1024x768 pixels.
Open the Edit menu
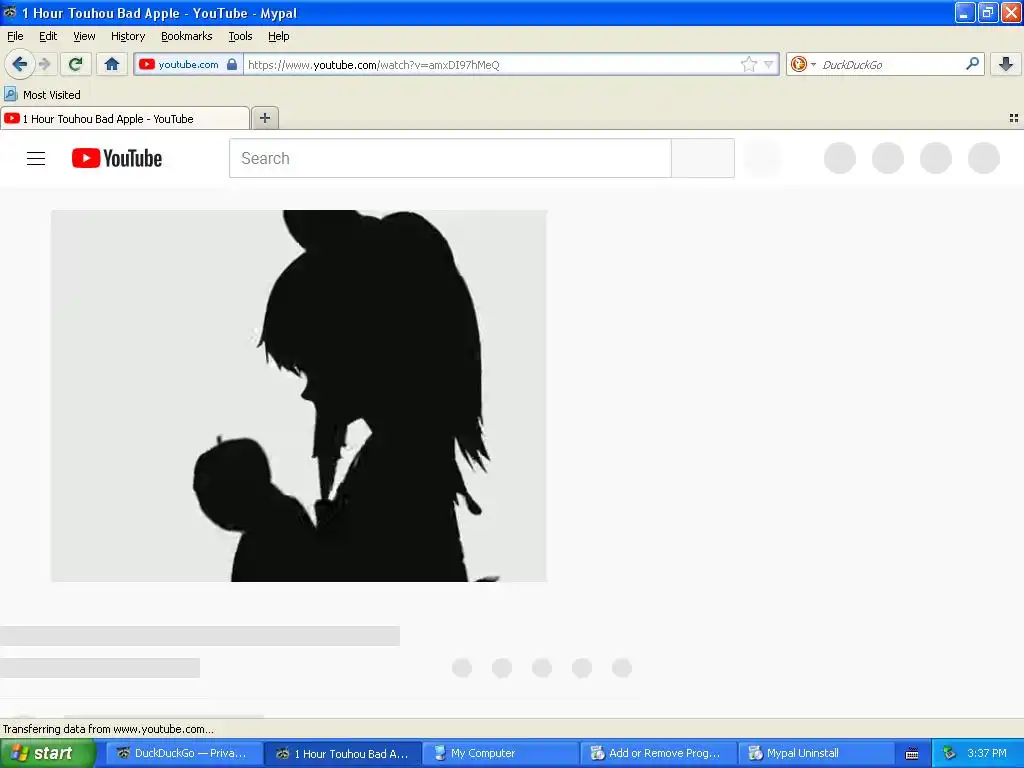coord(48,36)
